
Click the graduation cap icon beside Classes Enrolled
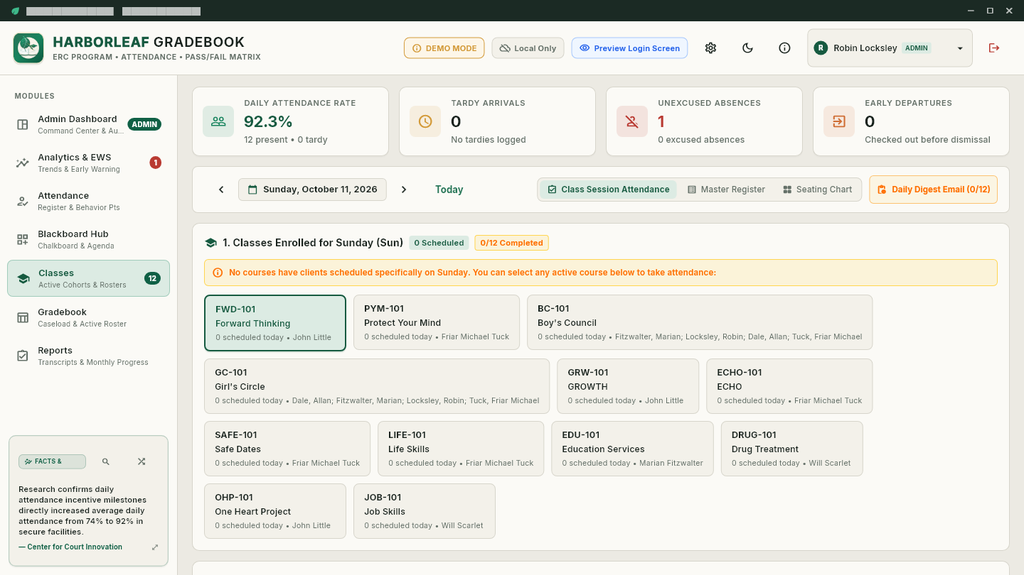pyautogui.click(x=210, y=242)
